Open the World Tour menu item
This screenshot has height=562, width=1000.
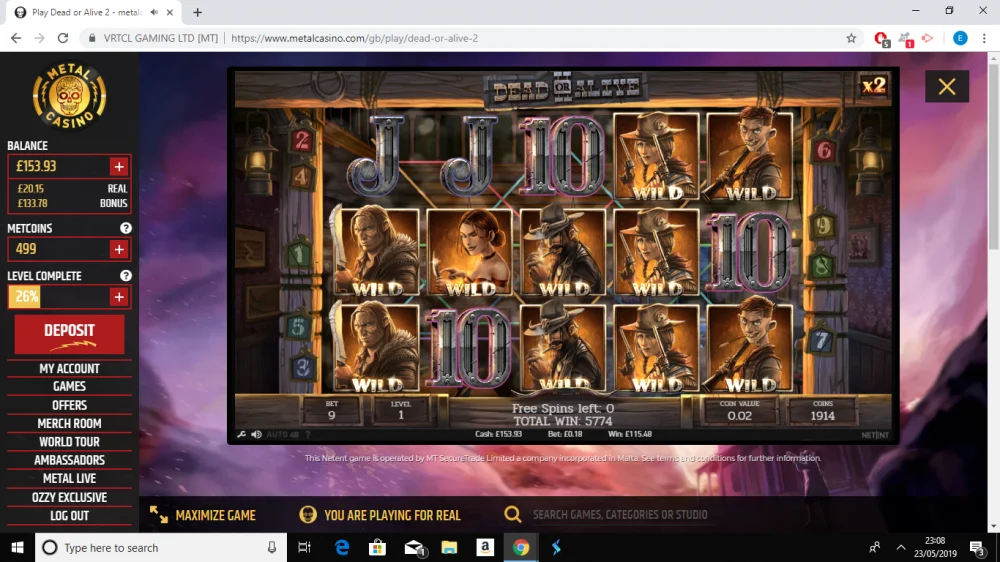tap(70, 442)
